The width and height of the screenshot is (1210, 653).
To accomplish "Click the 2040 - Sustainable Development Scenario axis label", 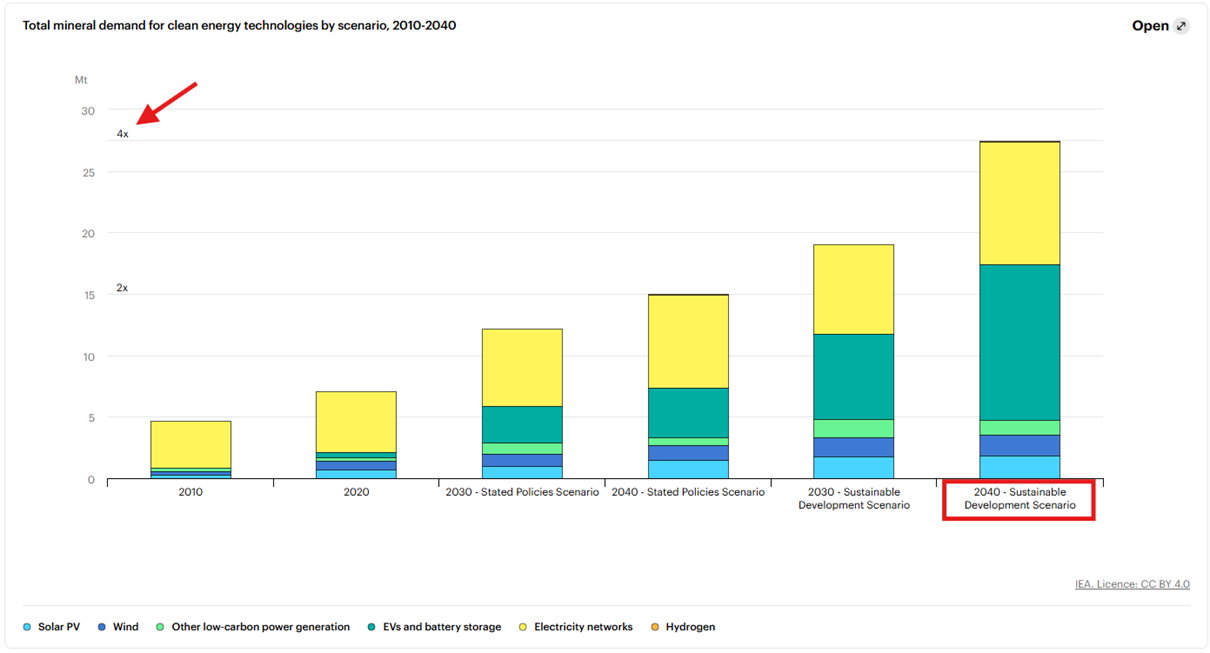I will pos(1019,498).
